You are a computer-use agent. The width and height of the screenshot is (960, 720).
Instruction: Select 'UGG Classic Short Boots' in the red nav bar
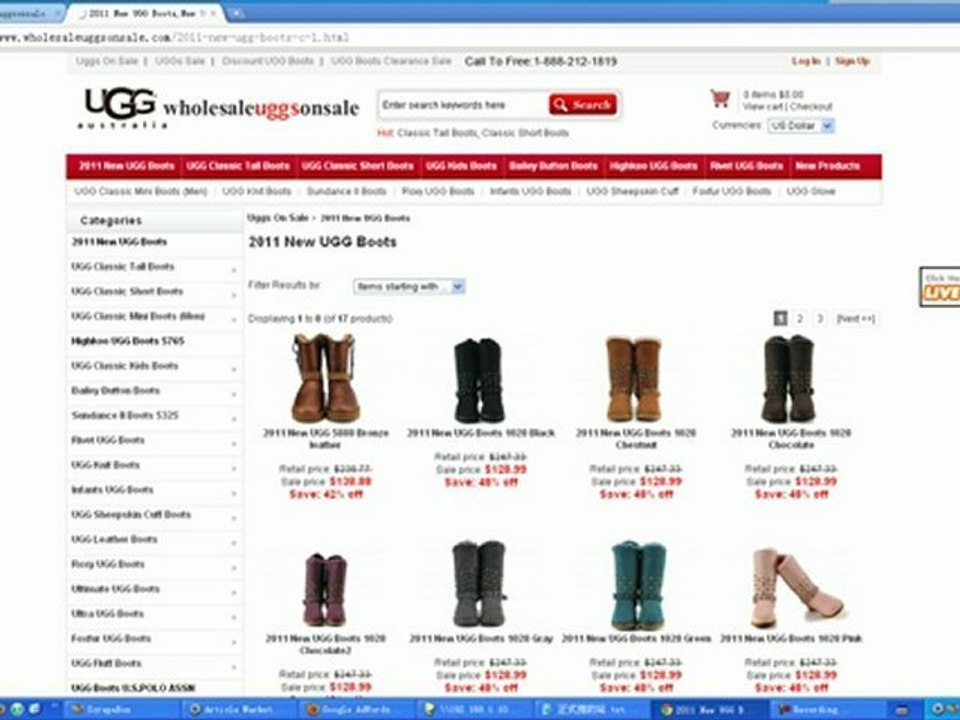(358, 166)
